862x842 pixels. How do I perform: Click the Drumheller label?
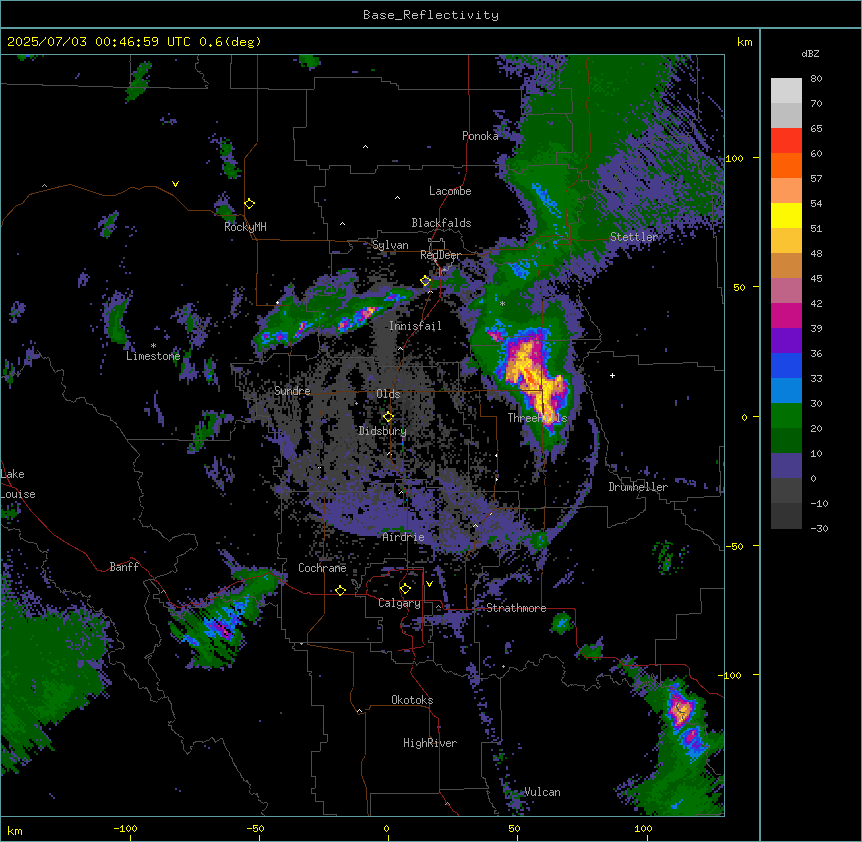pyautogui.click(x=638, y=487)
